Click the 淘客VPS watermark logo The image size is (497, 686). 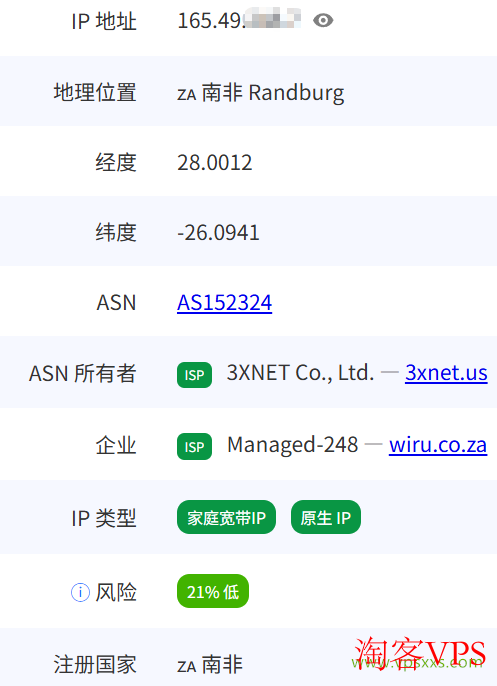point(420,654)
